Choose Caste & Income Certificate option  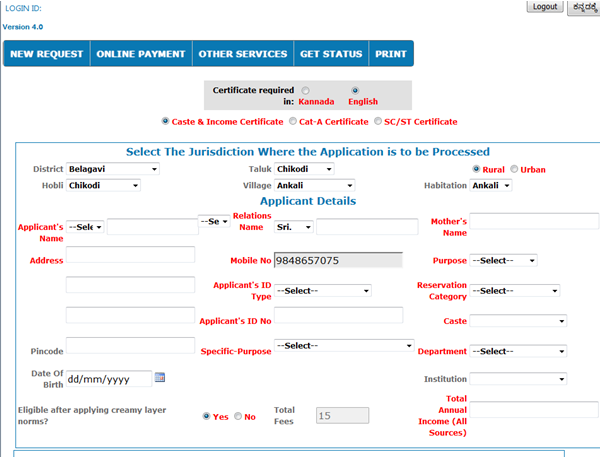pyautogui.click(x=165, y=121)
